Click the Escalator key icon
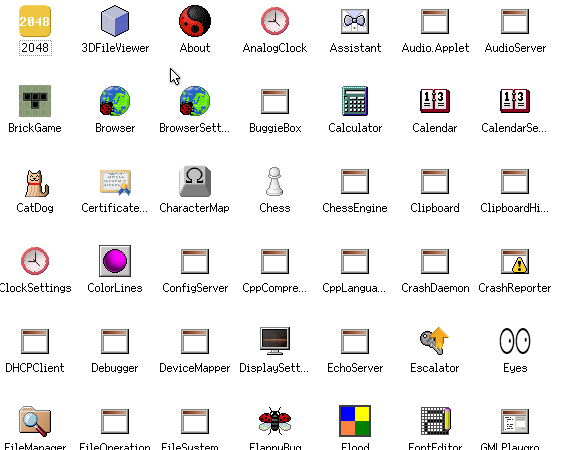Image resolution: width=564 pixels, height=450 pixels. 435,341
